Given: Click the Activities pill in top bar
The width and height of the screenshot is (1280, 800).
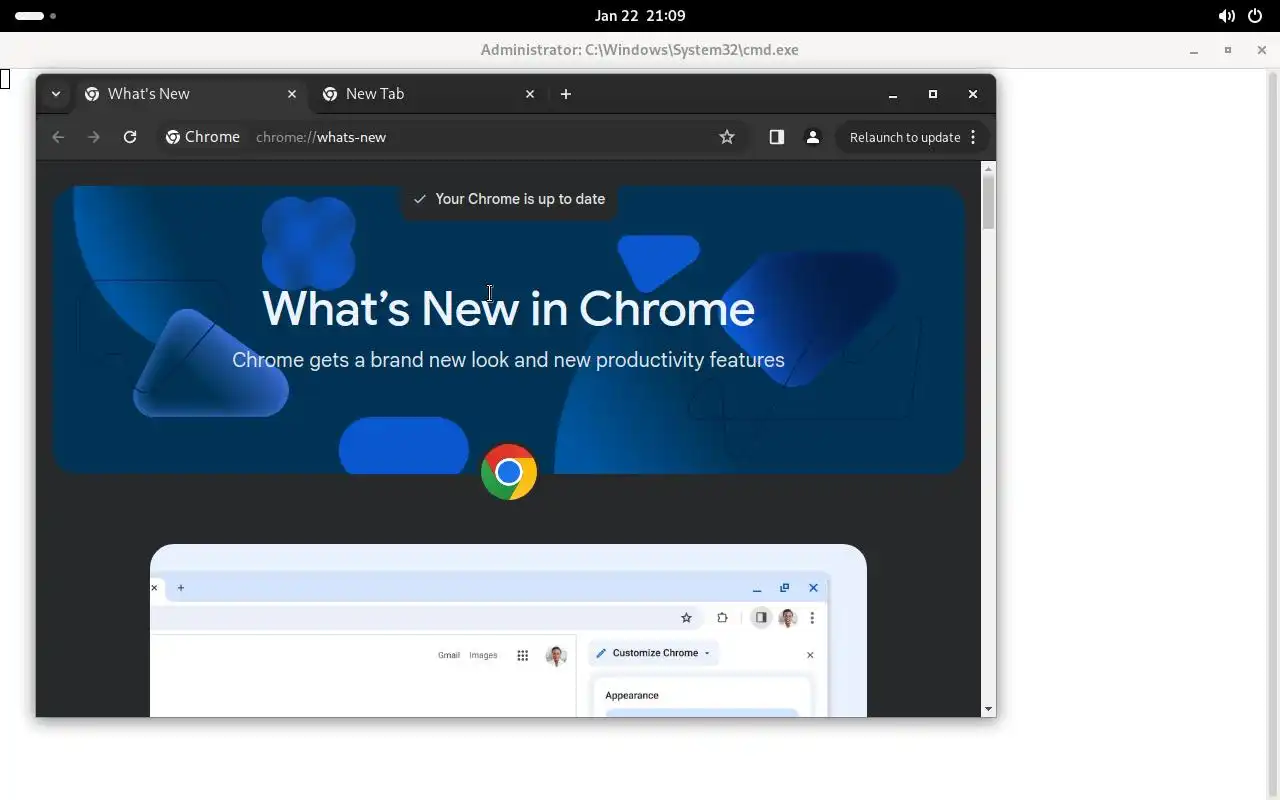Looking at the screenshot, I should pyautogui.click(x=35, y=16).
